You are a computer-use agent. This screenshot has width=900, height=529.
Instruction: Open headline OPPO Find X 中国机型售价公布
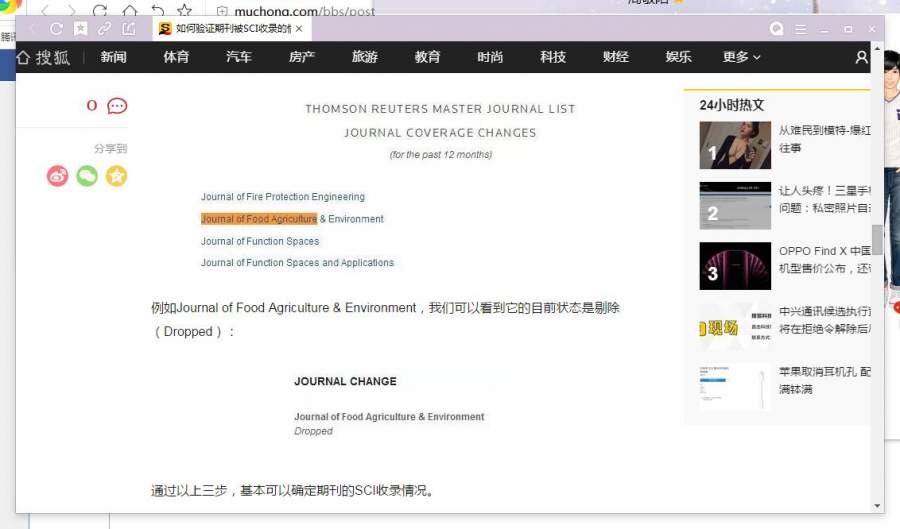[824, 260]
